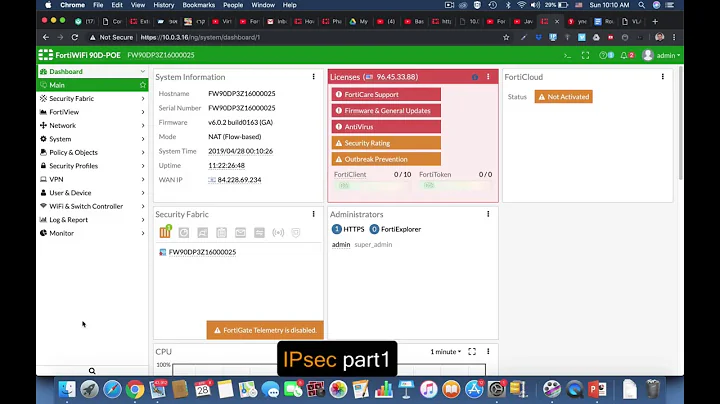Open CPU widget options menu
Screen dimensions: 720x404
coord(488,351)
